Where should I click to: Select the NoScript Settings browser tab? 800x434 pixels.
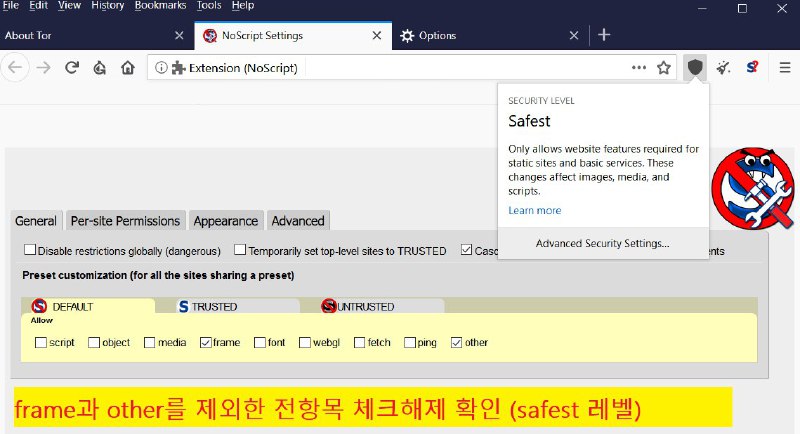[x=293, y=35]
